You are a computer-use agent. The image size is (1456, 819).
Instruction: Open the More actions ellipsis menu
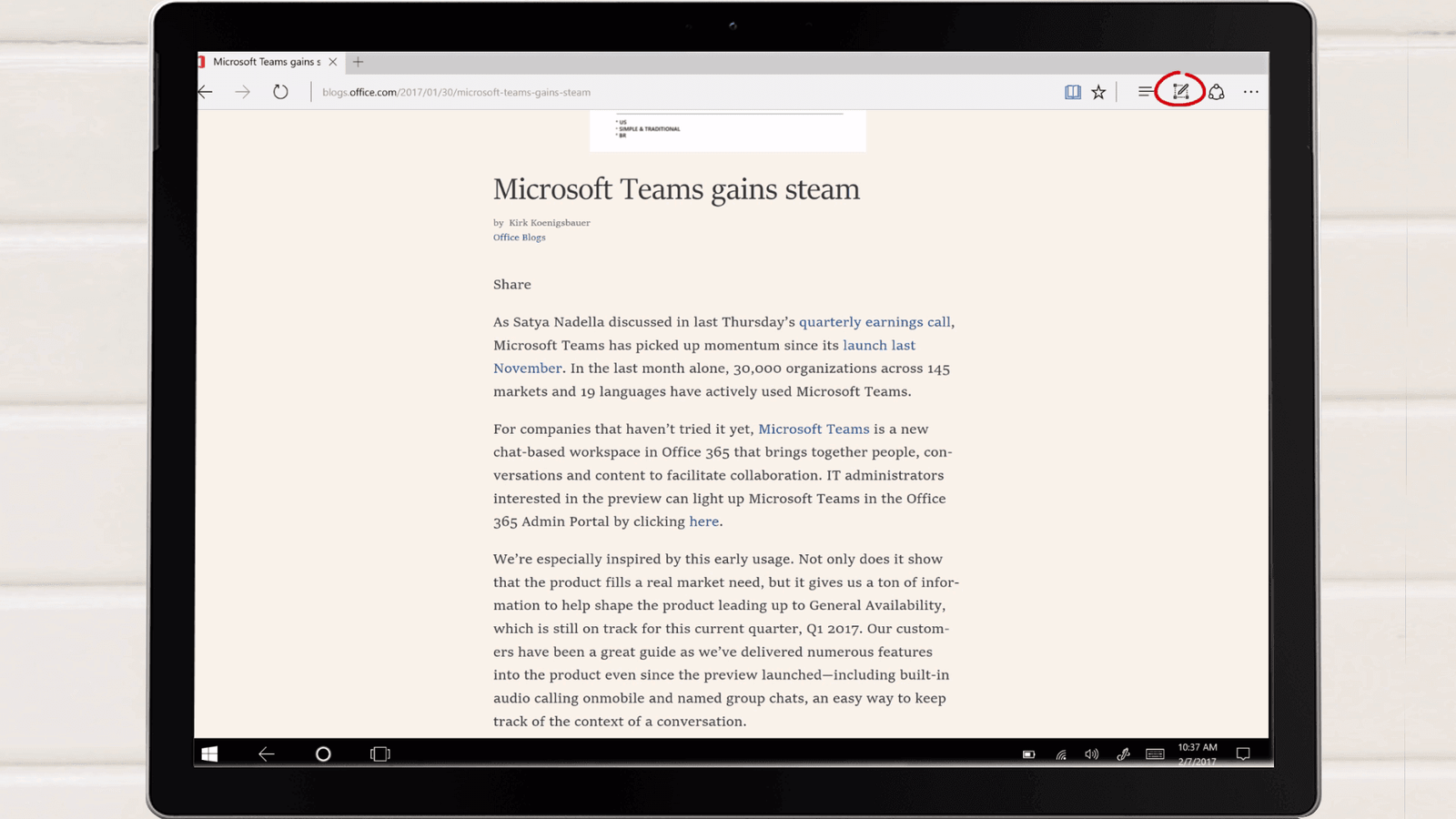pyautogui.click(x=1251, y=92)
